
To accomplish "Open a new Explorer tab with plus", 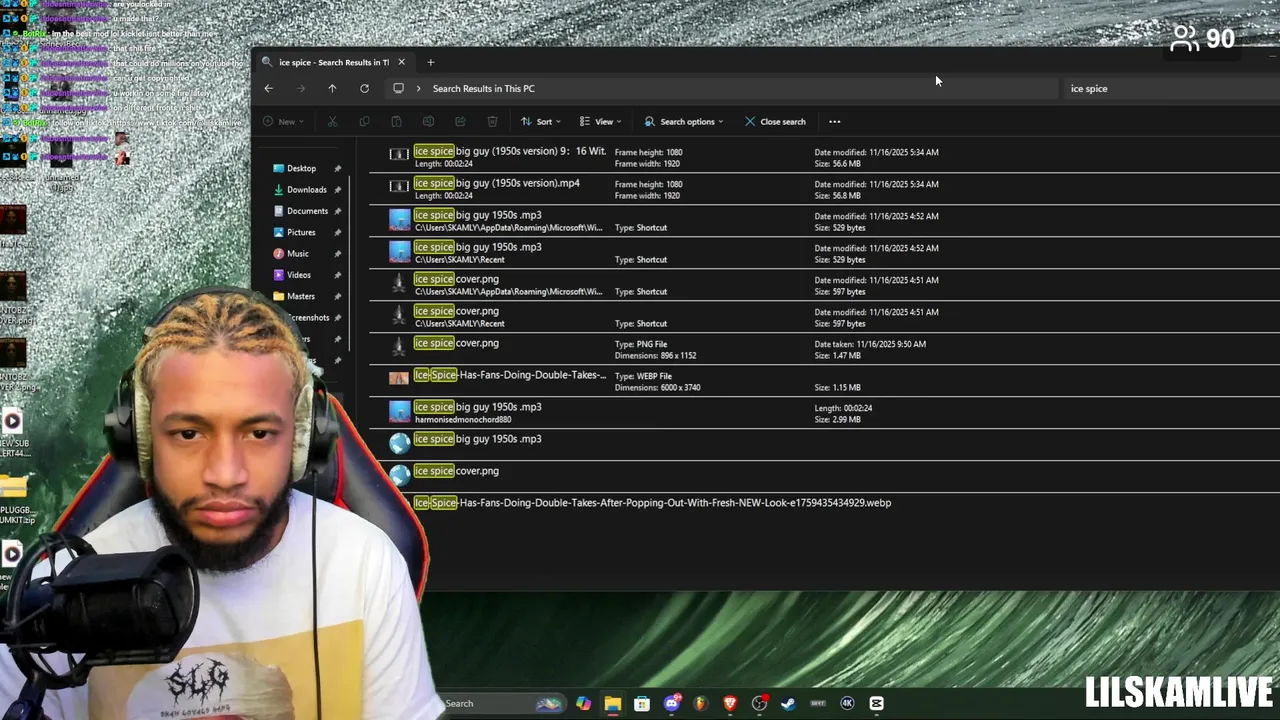I will [x=431, y=62].
